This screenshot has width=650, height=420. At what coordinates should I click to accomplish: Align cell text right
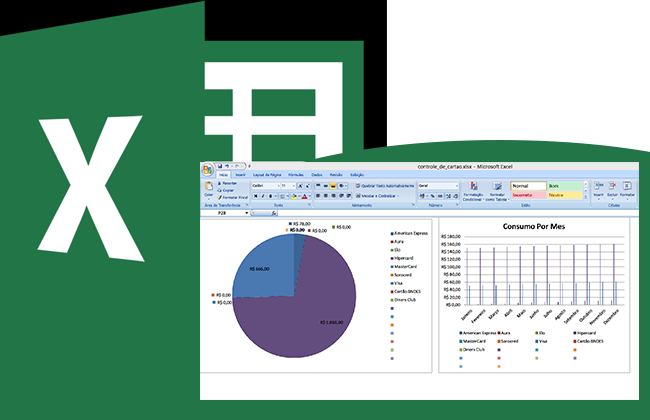coord(333,196)
